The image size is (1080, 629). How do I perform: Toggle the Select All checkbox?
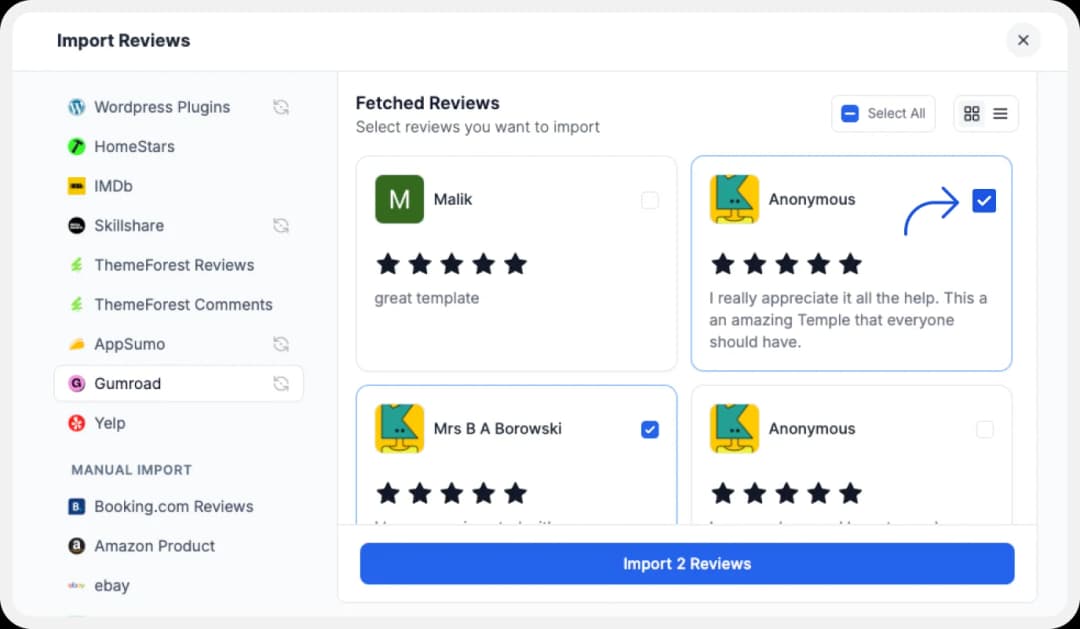(850, 114)
